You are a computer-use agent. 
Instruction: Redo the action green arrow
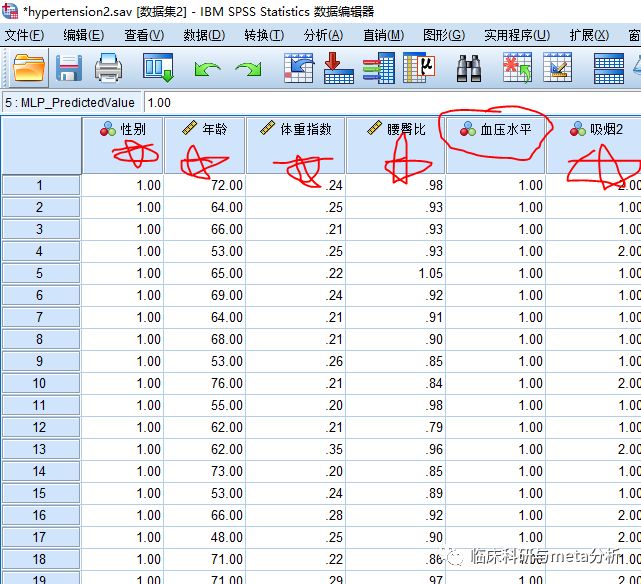pos(248,69)
